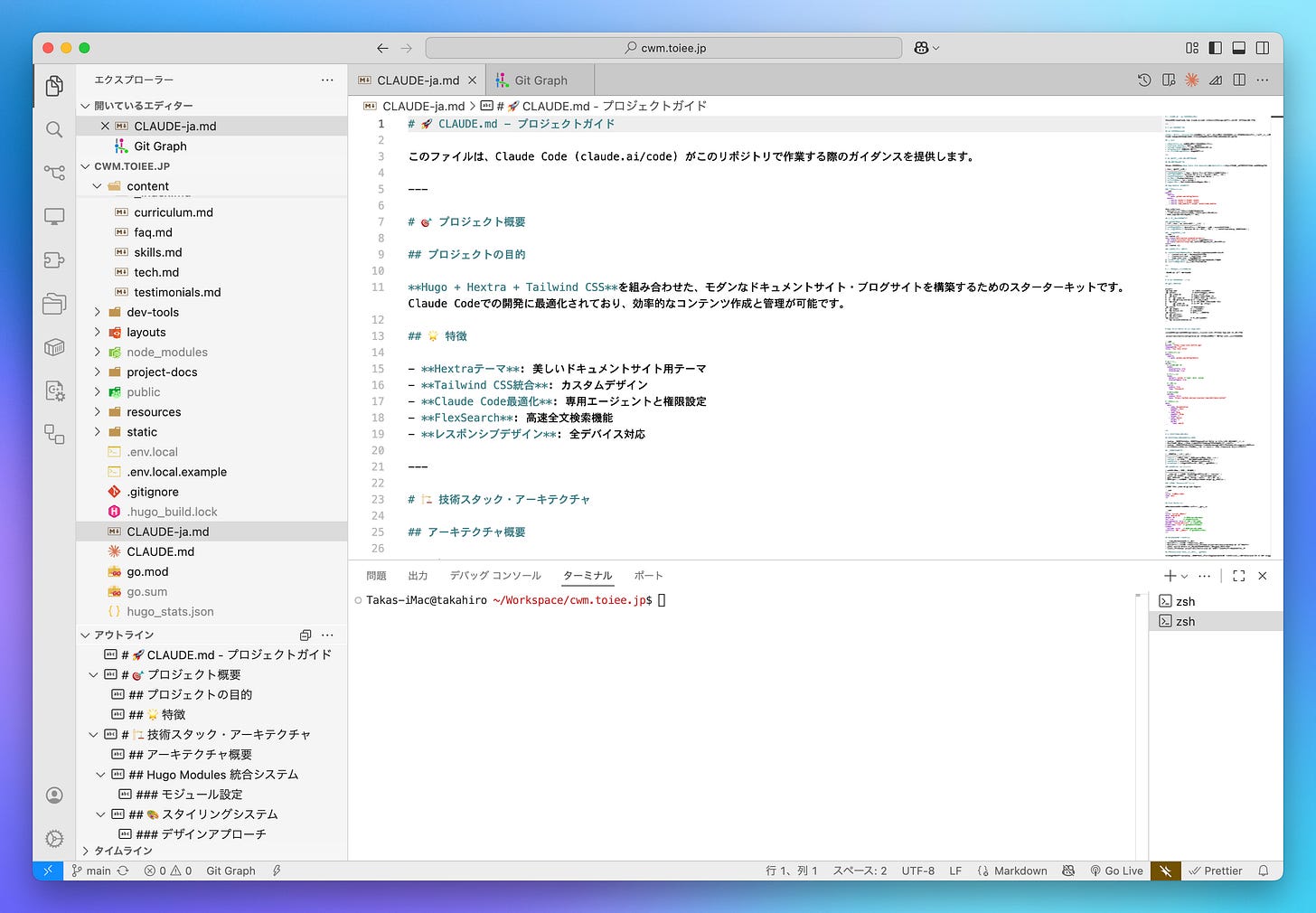The image size is (1316, 913).
Task: Open Source Control view in activity bar
Action: [x=54, y=172]
